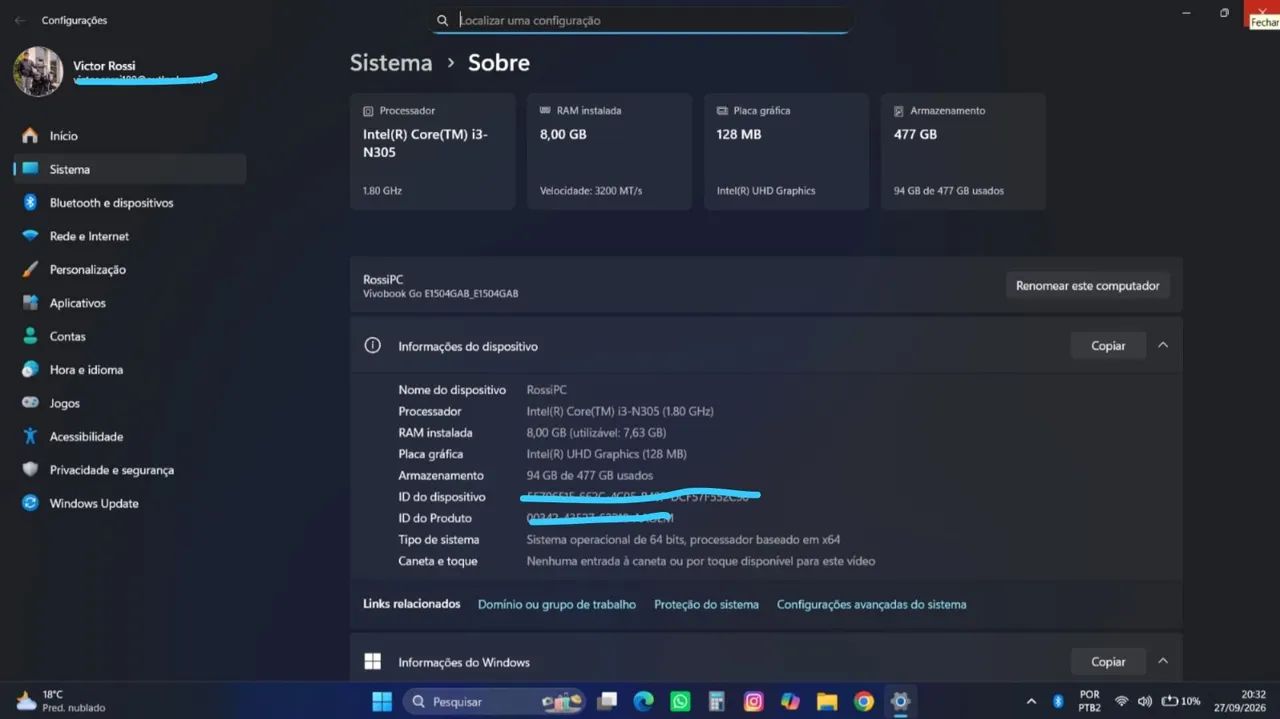The height and width of the screenshot is (719, 1280).
Task: Open weather widget showing 18°C
Action: tap(60, 701)
